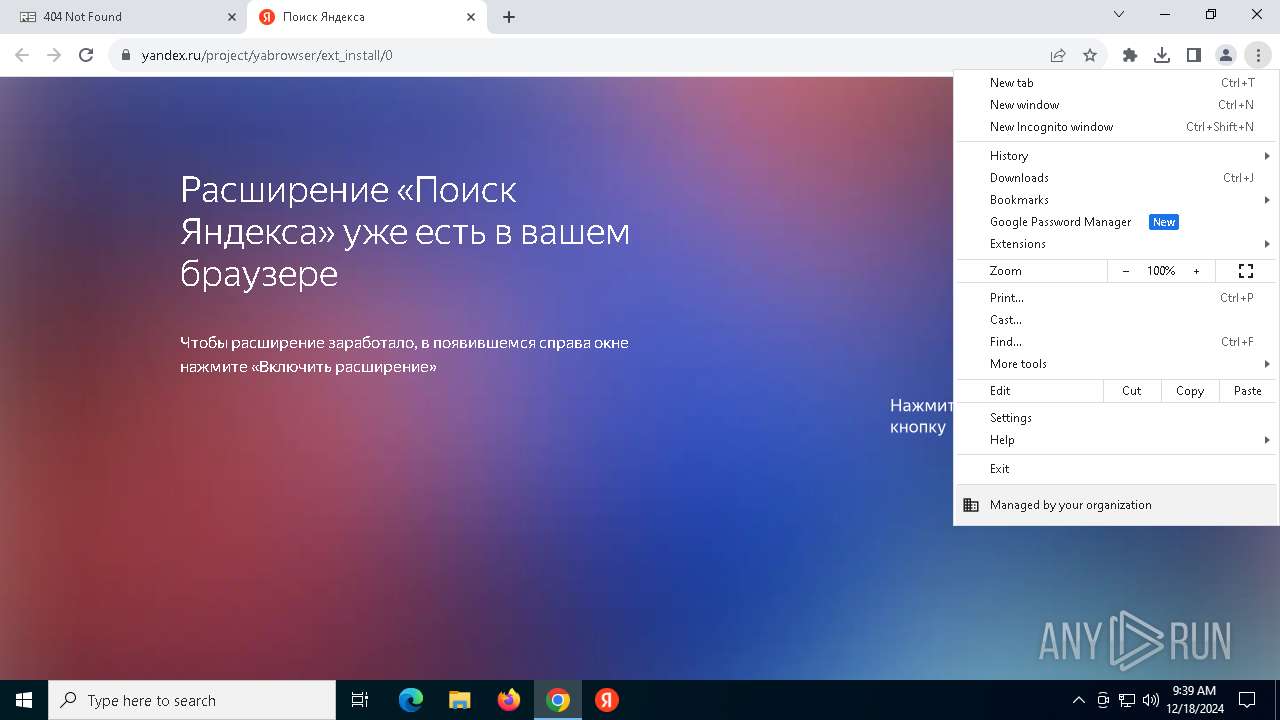Open the tab search chevron
Screen dimensions: 1280x720
[x=1119, y=14]
